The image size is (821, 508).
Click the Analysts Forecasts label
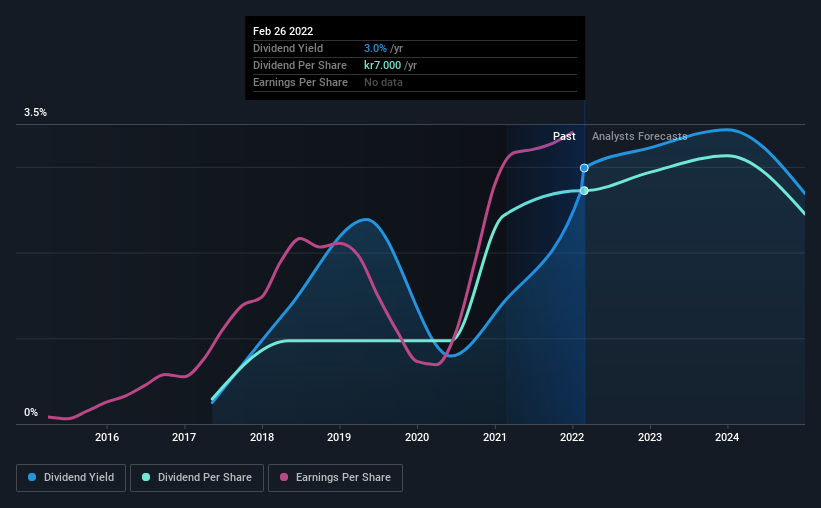click(639, 136)
